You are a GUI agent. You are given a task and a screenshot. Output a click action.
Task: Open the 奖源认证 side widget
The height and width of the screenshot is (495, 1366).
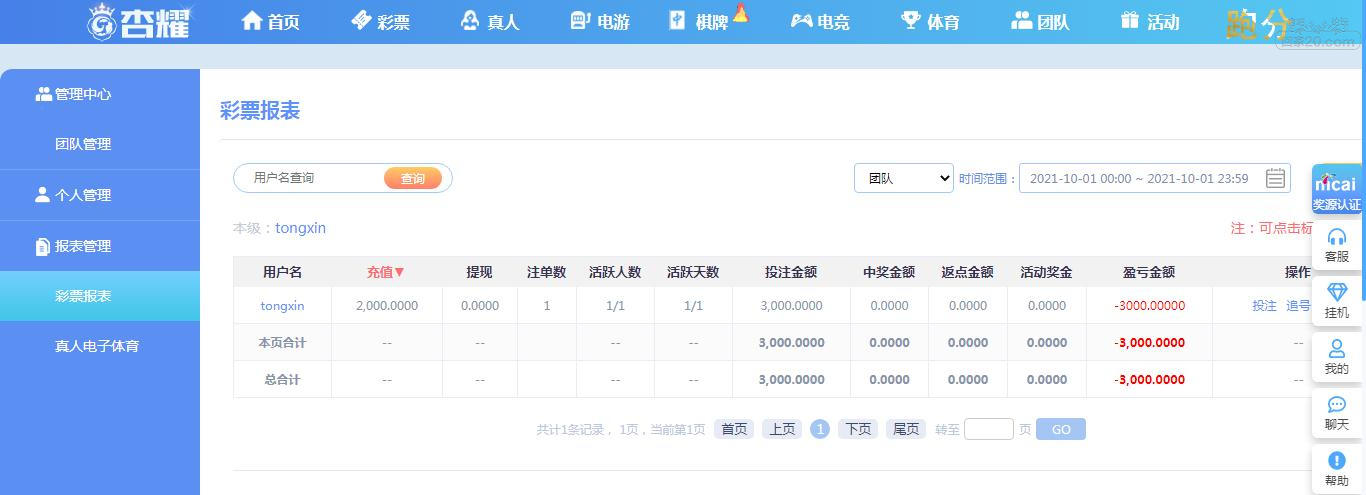click(1337, 191)
